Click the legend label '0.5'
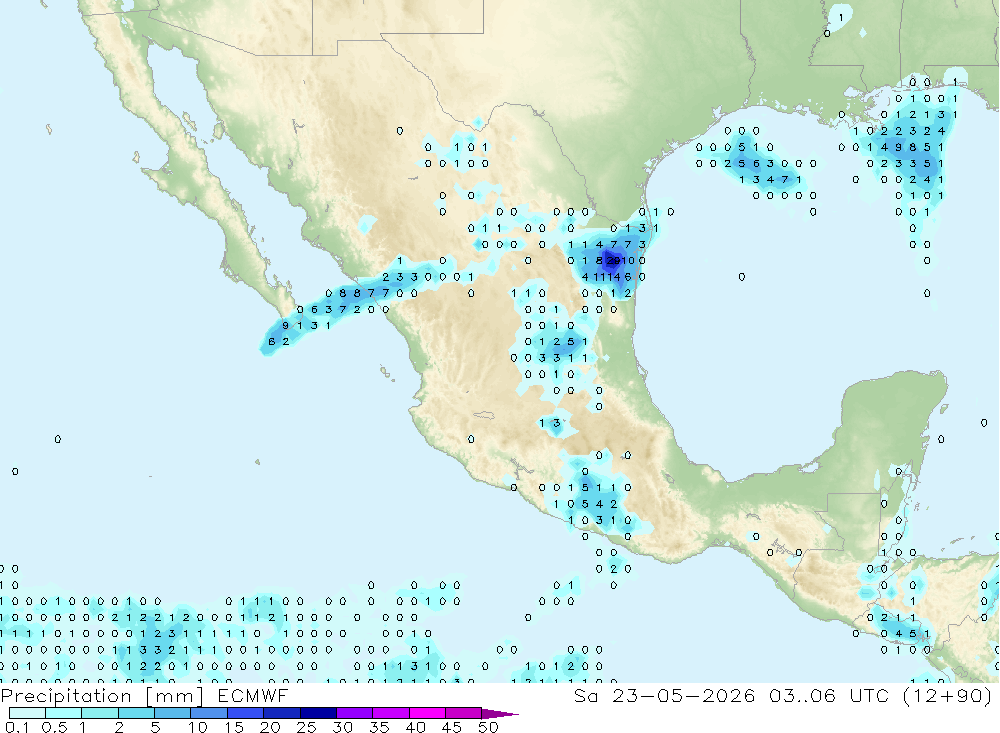The width and height of the screenshot is (1000, 733). point(54,727)
